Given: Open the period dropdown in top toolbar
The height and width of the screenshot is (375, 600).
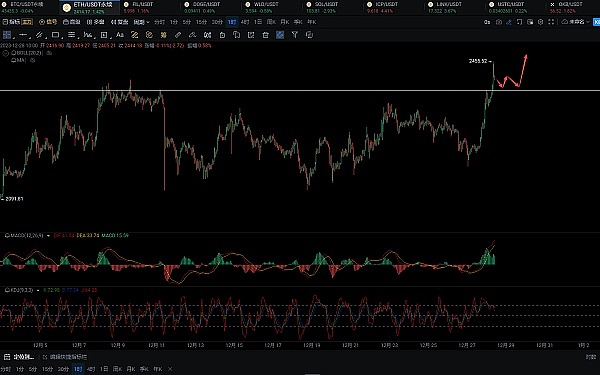Looking at the screenshot, I should point(141,22).
